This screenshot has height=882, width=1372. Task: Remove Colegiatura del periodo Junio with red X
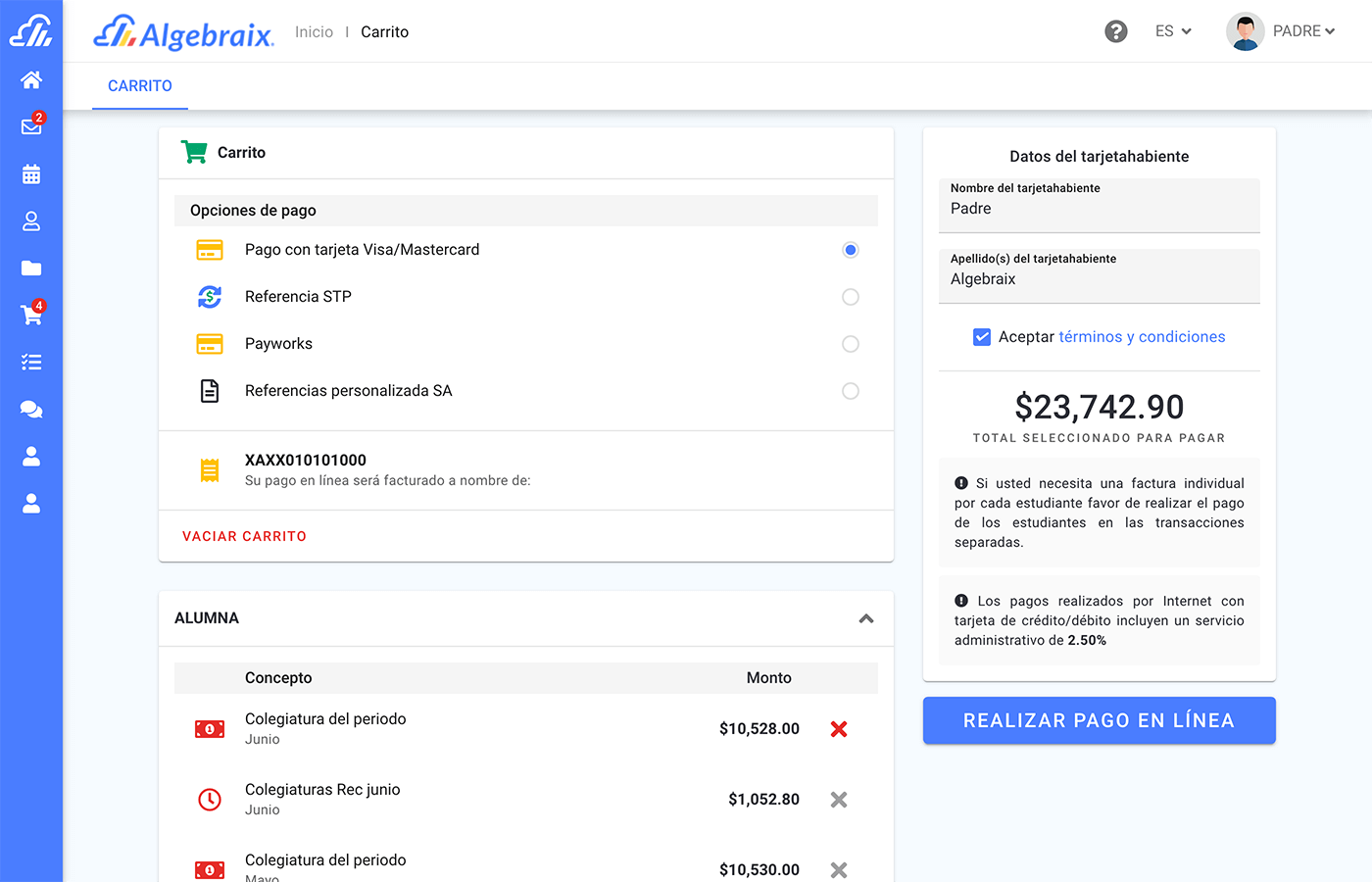click(x=839, y=729)
